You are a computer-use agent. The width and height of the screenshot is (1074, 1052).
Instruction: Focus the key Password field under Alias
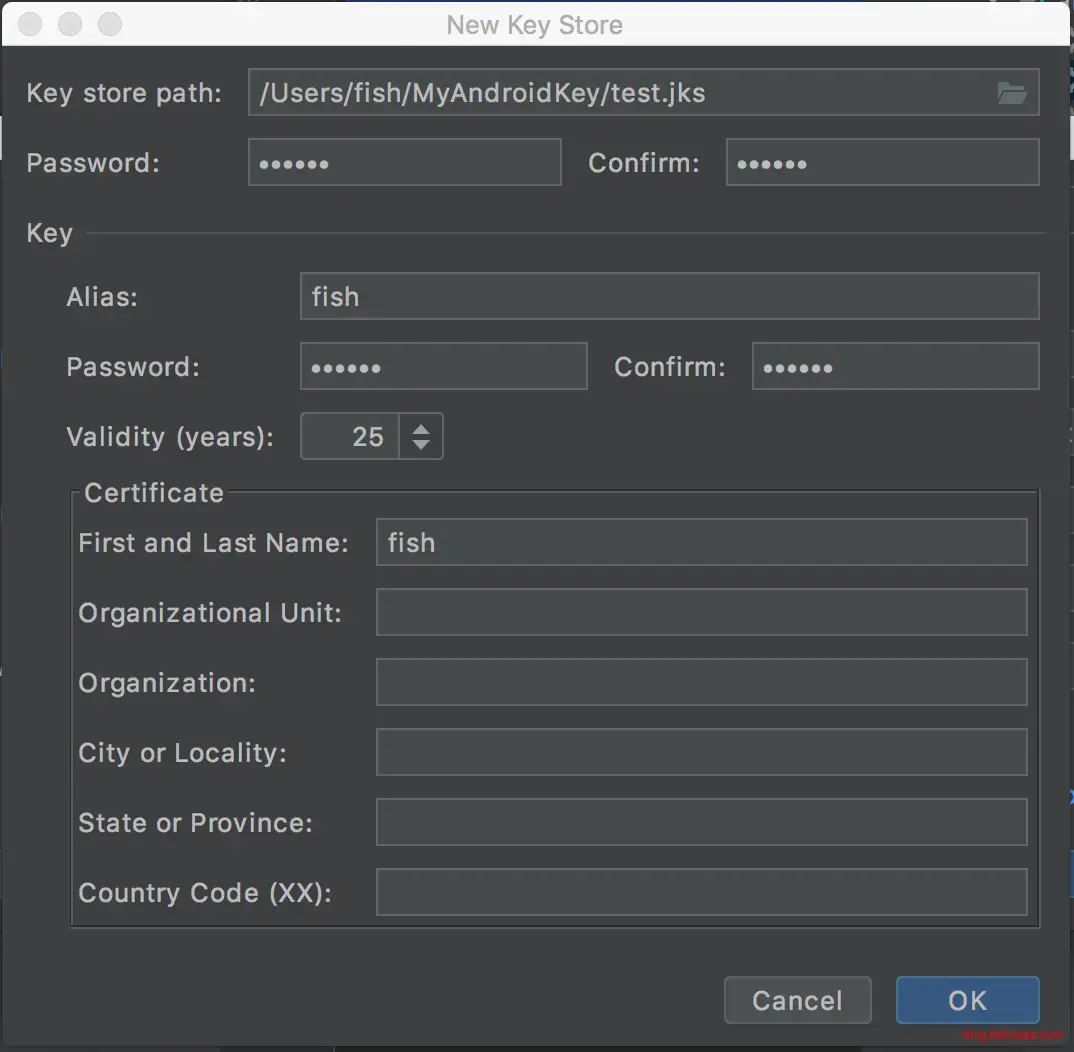coord(443,367)
